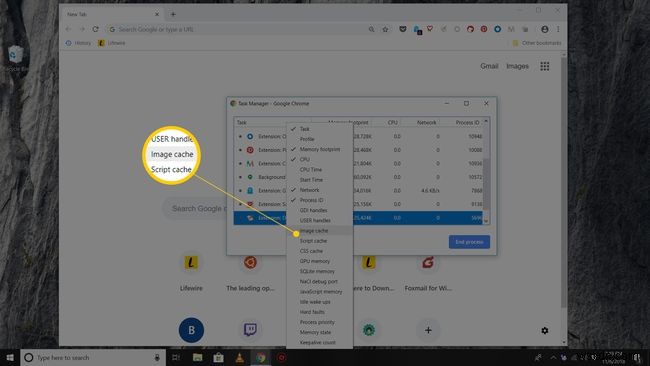Reload the page using the refresh icon
The height and width of the screenshot is (366, 650).
(x=95, y=29)
